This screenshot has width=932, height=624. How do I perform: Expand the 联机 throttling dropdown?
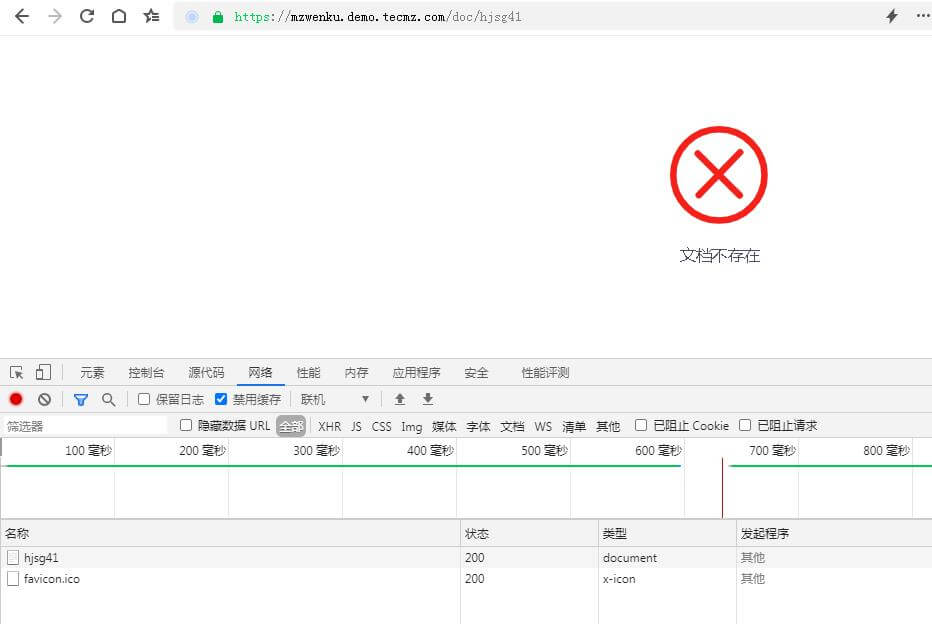point(335,399)
